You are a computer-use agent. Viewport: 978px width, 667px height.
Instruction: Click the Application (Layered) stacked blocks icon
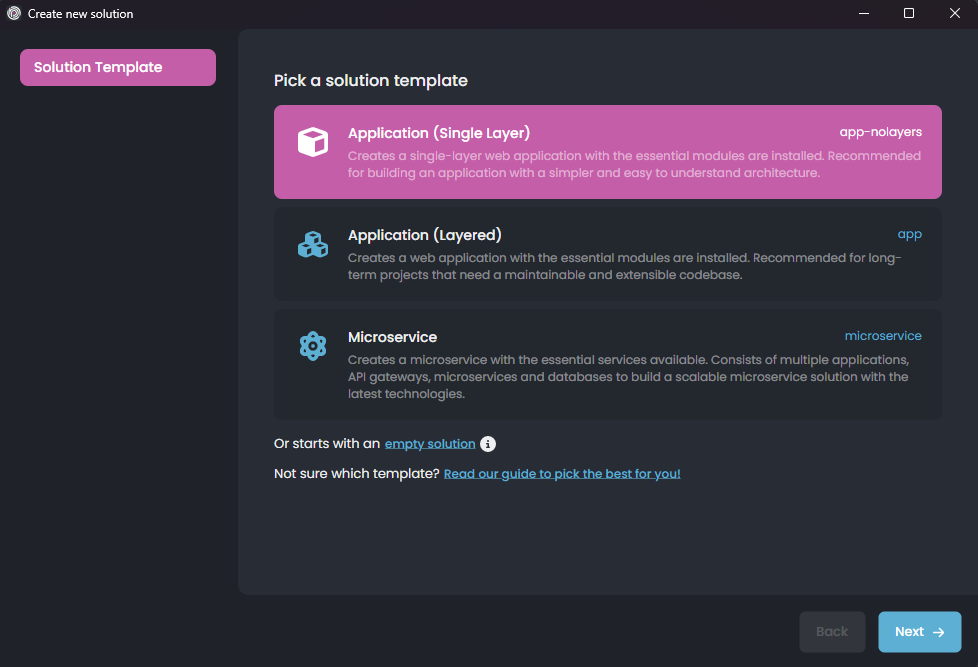click(x=313, y=243)
